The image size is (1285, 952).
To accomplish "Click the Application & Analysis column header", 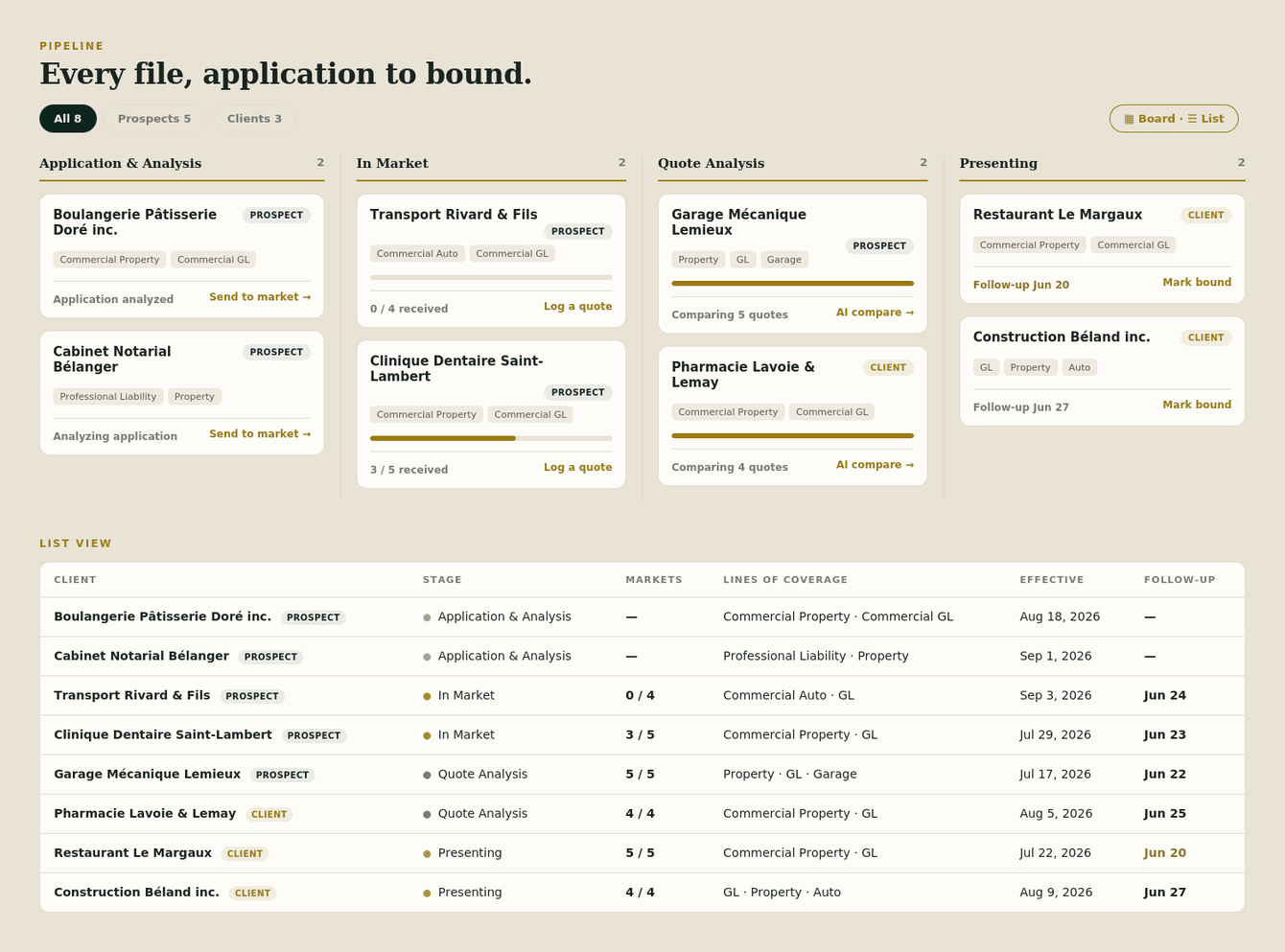I will coord(121,164).
